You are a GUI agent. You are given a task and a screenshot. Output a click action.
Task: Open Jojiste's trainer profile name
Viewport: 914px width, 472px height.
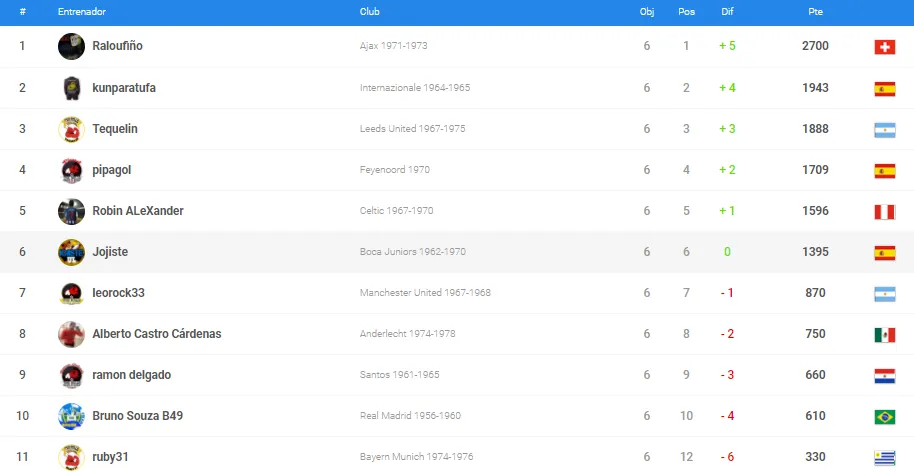point(110,252)
